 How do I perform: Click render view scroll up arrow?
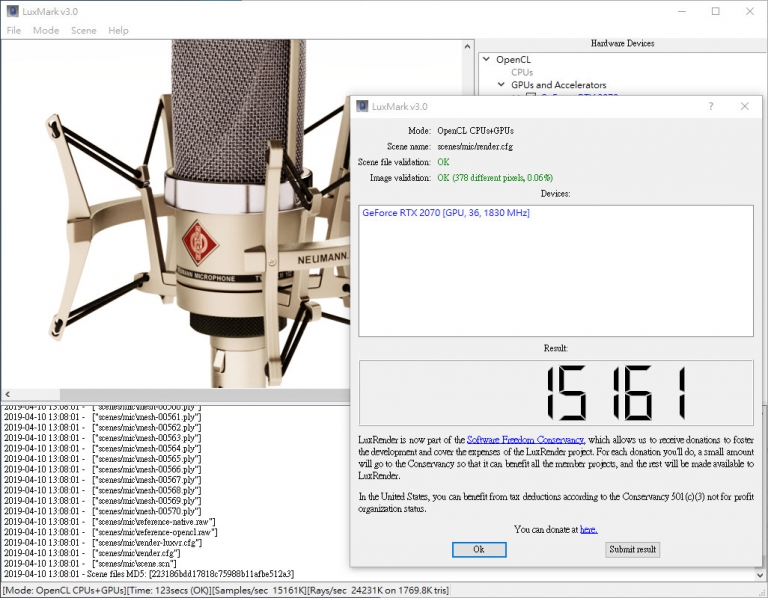click(x=467, y=47)
